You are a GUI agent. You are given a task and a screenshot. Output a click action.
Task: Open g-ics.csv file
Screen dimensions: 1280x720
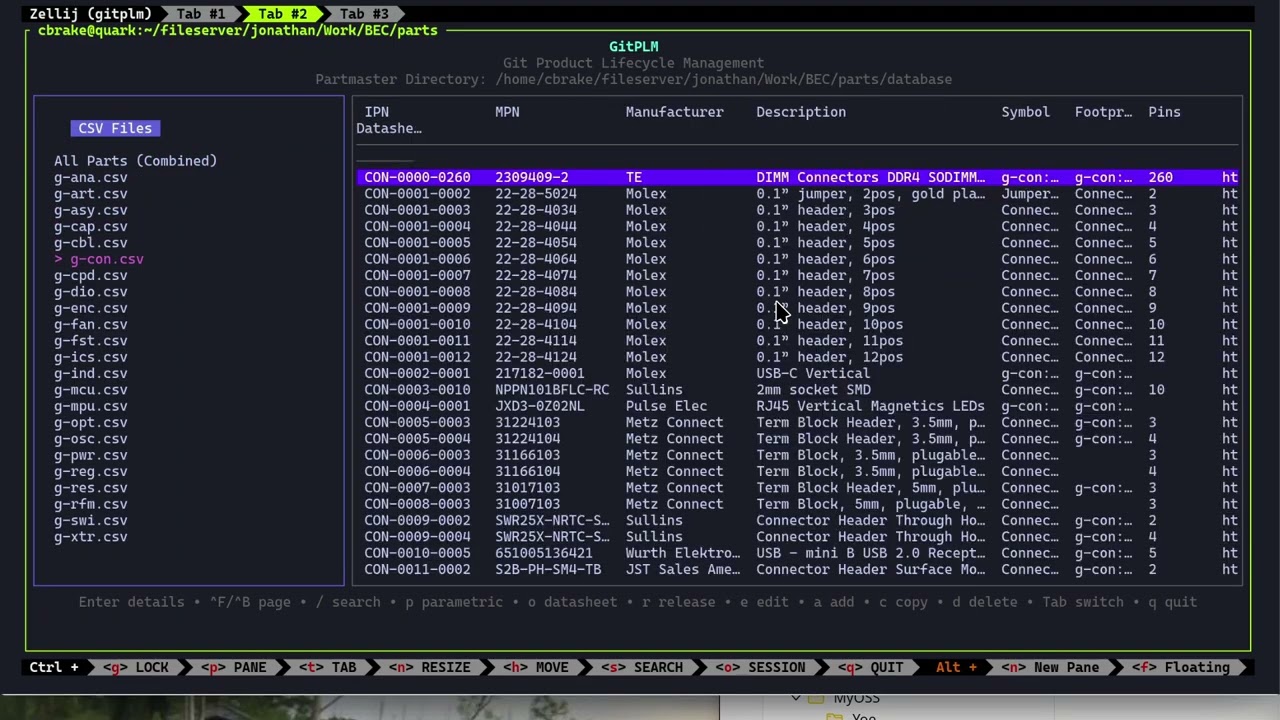[91, 357]
